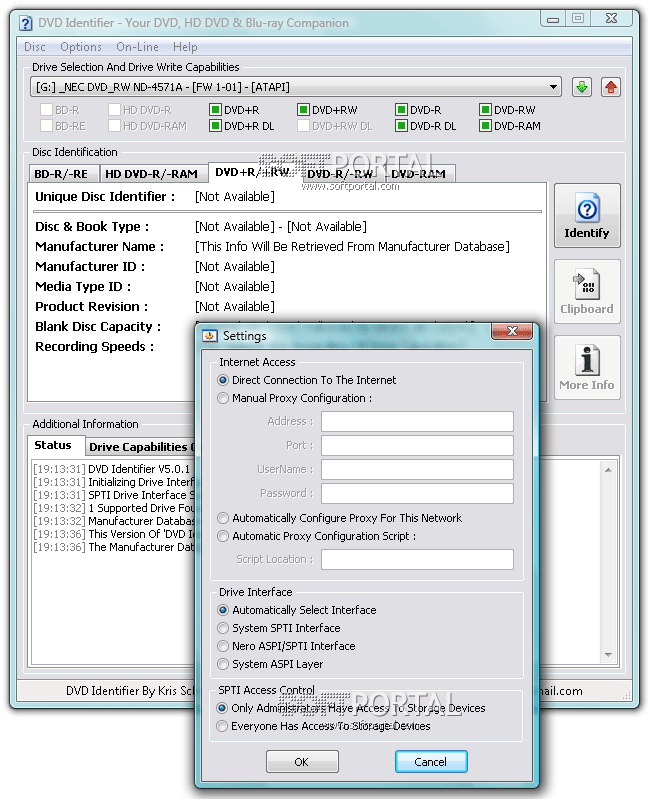Image resolution: width=648 pixels, height=799 pixels.
Task: Click the Unique Disc Identifier value
Action: click(x=235, y=197)
